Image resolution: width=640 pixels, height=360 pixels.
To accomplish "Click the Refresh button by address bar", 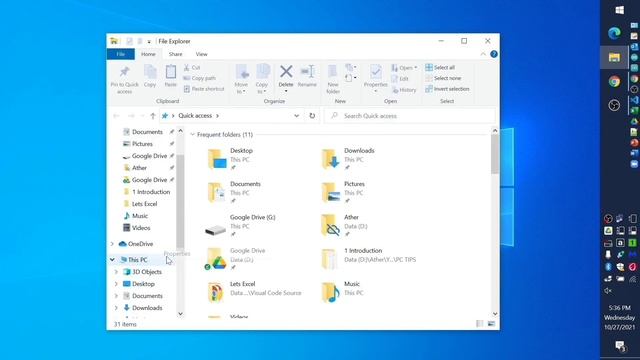I will [312, 116].
